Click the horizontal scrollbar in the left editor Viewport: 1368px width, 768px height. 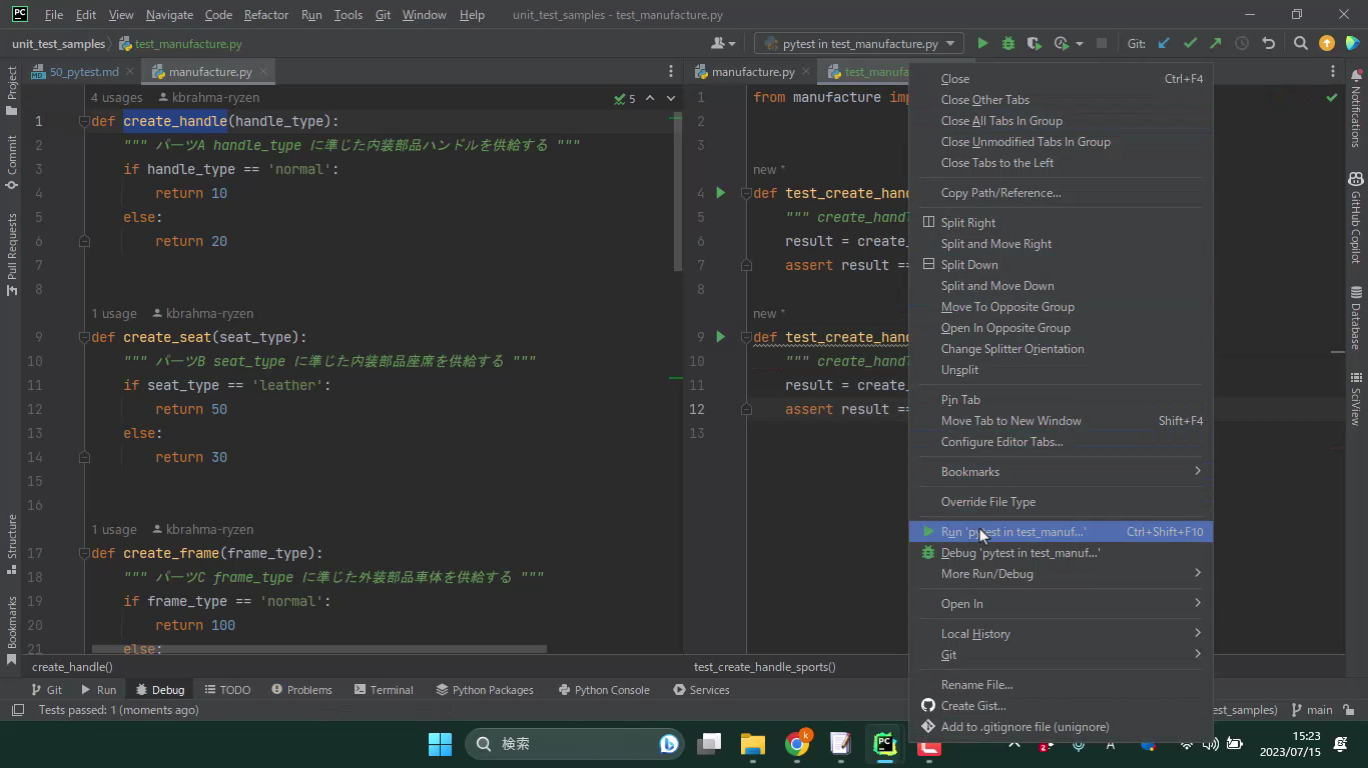318,649
